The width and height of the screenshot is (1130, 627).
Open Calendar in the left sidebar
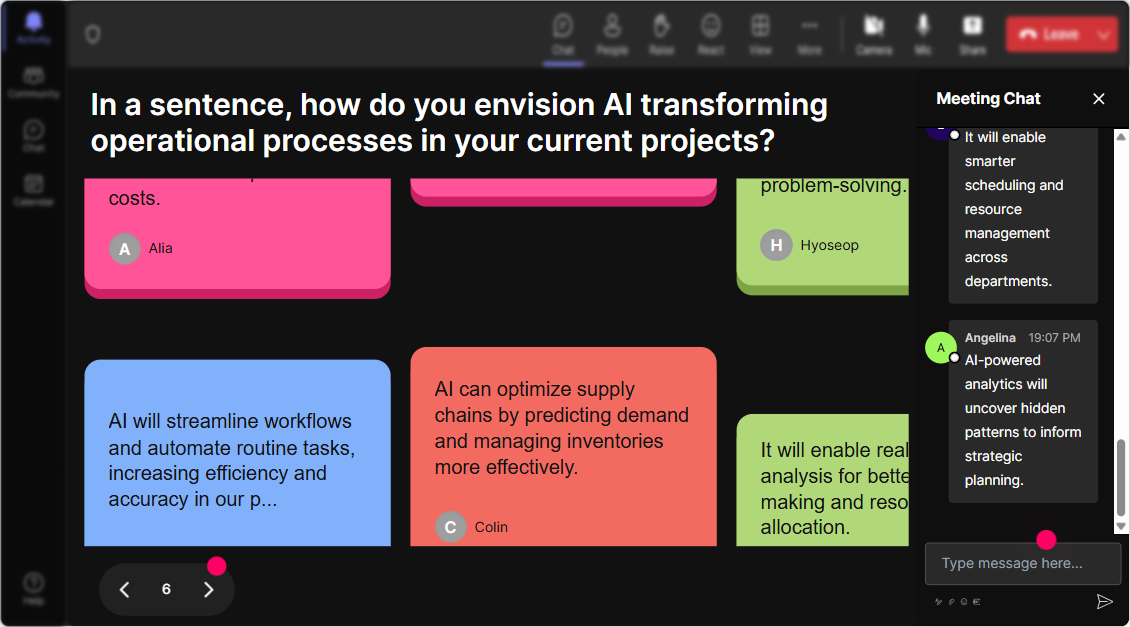(34, 190)
